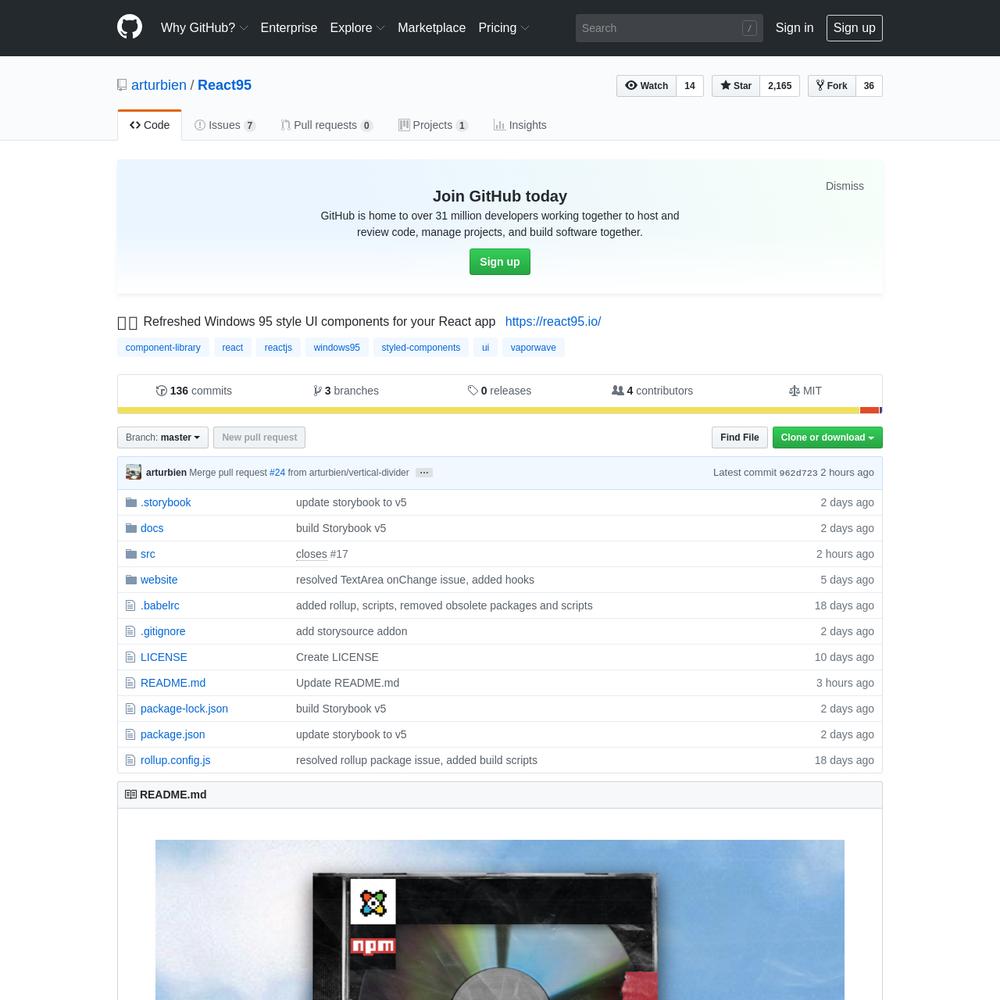Click Sign up button in header
The height and width of the screenshot is (1000, 1000).
[x=854, y=28]
